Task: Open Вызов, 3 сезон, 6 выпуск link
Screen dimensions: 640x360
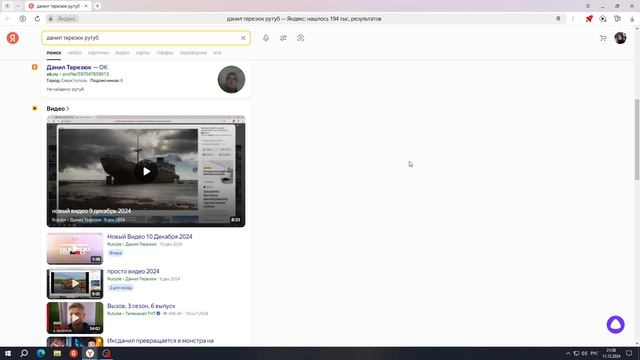Action: 141,306
